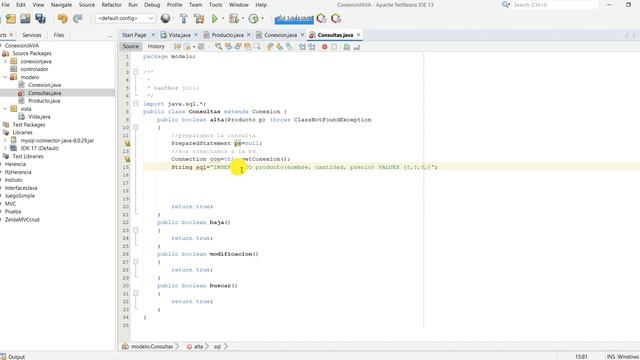Click the green Run Project icon

point(215,19)
